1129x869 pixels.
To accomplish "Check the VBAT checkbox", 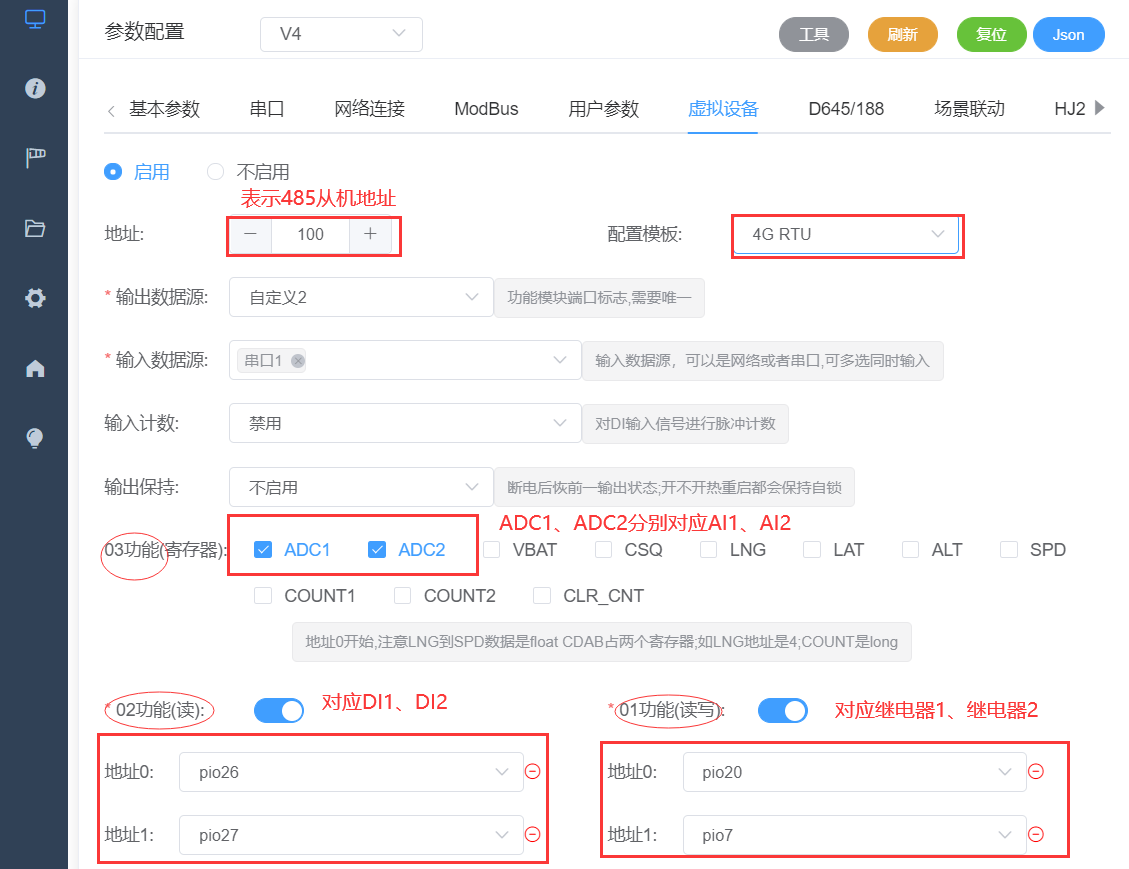I will click(x=490, y=549).
